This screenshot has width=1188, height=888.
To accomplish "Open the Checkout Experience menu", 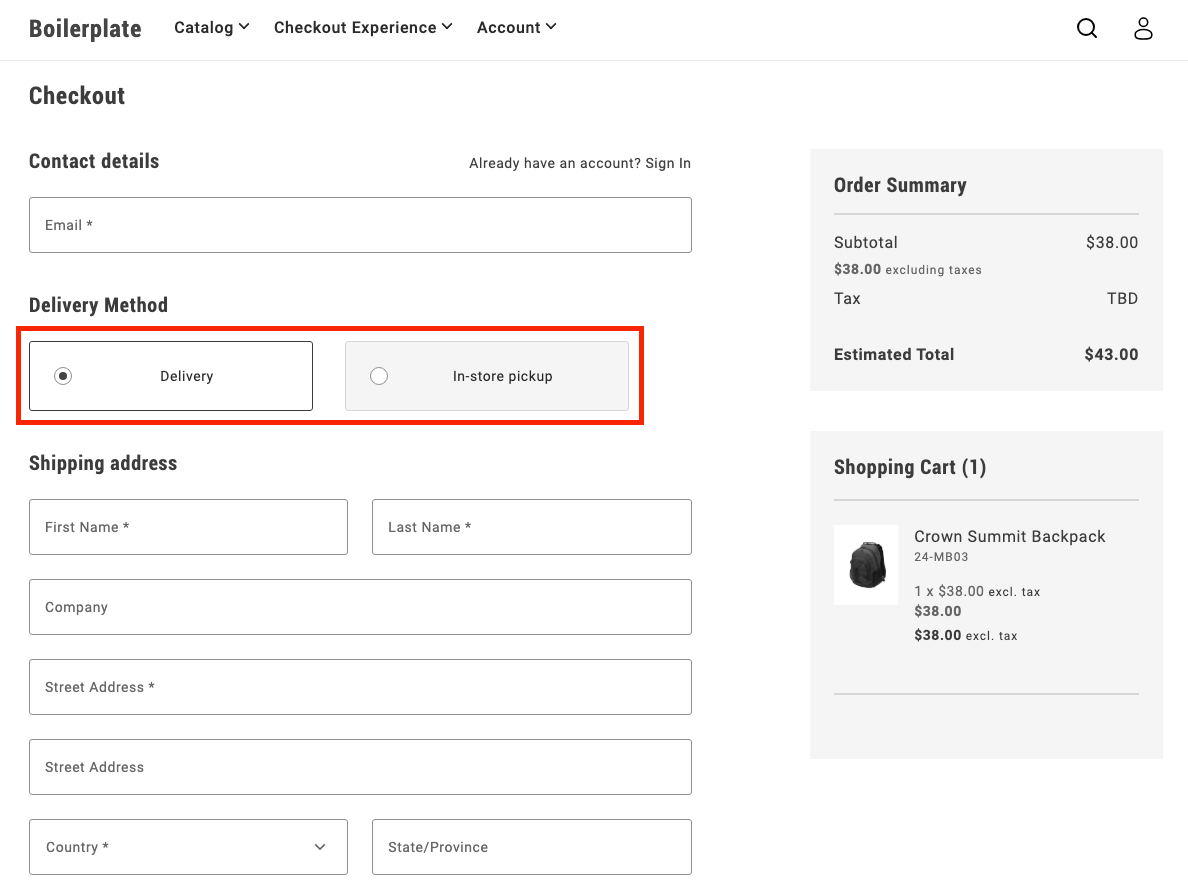I will [x=363, y=28].
